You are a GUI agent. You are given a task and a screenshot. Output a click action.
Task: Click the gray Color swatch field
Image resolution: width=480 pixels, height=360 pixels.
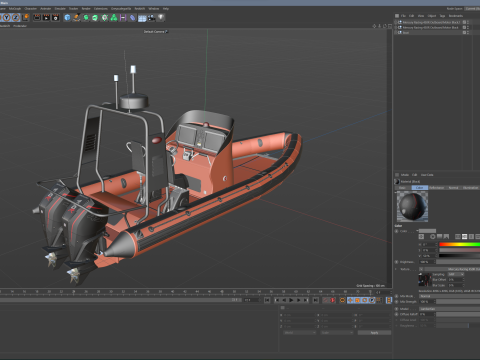(x=428, y=231)
